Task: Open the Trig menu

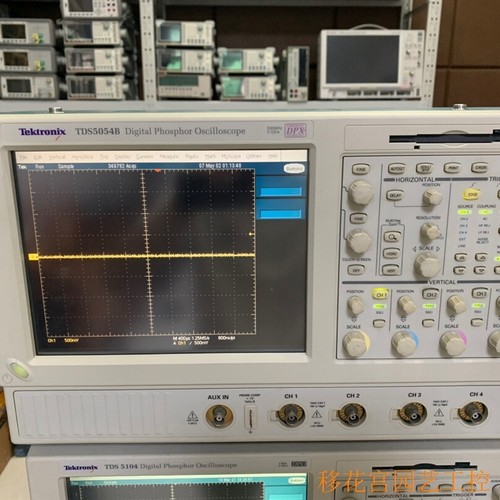Action: coord(104,156)
